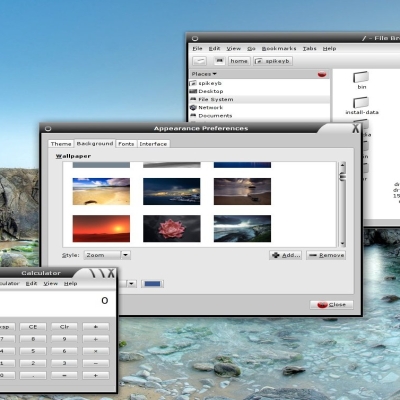Image resolution: width=400 pixels, height=400 pixels.
Task: Open Tabs menu in File Browser
Action: [309, 48]
